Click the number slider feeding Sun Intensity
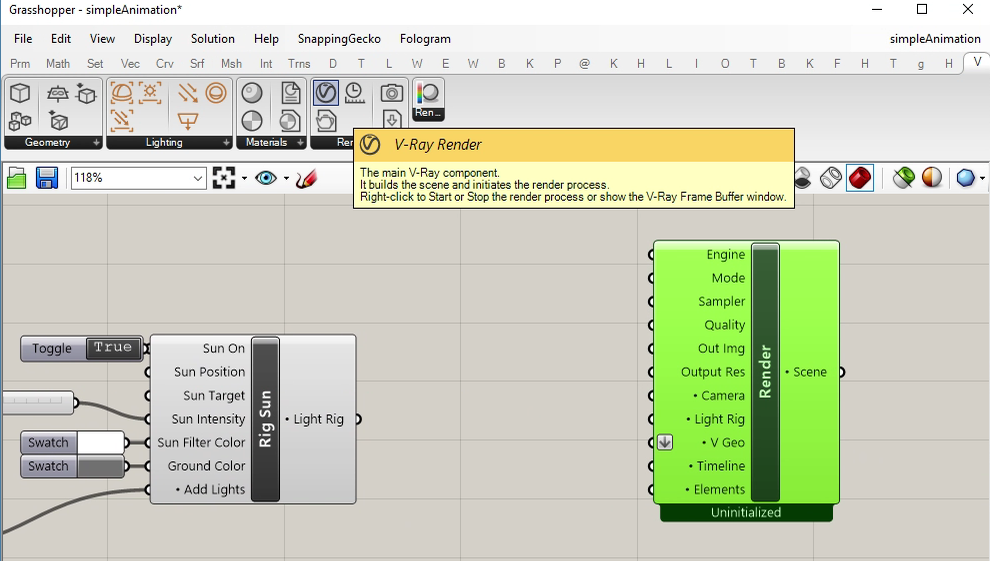The height and width of the screenshot is (561, 990). click(39, 402)
